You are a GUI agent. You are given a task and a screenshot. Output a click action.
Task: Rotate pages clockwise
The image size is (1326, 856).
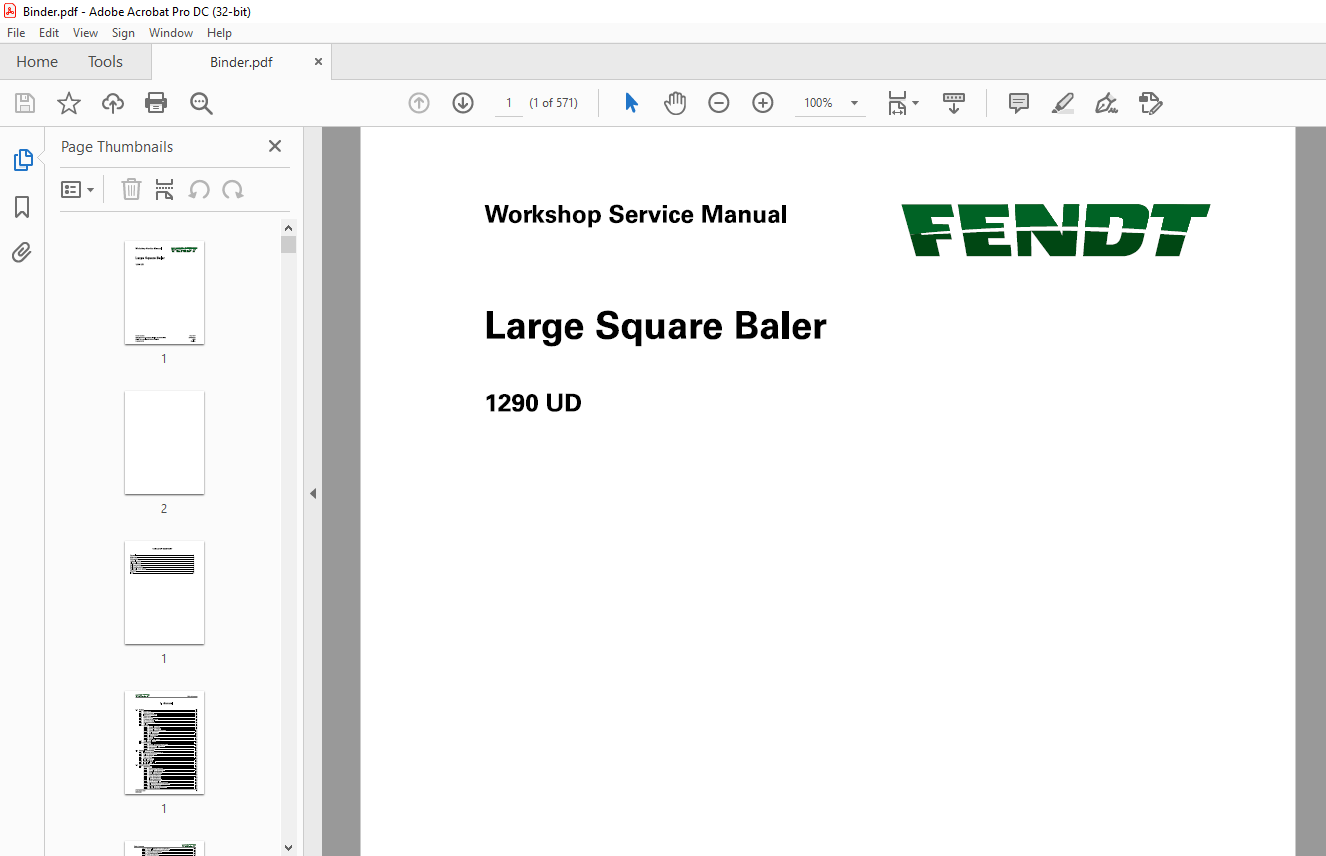[x=233, y=189]
